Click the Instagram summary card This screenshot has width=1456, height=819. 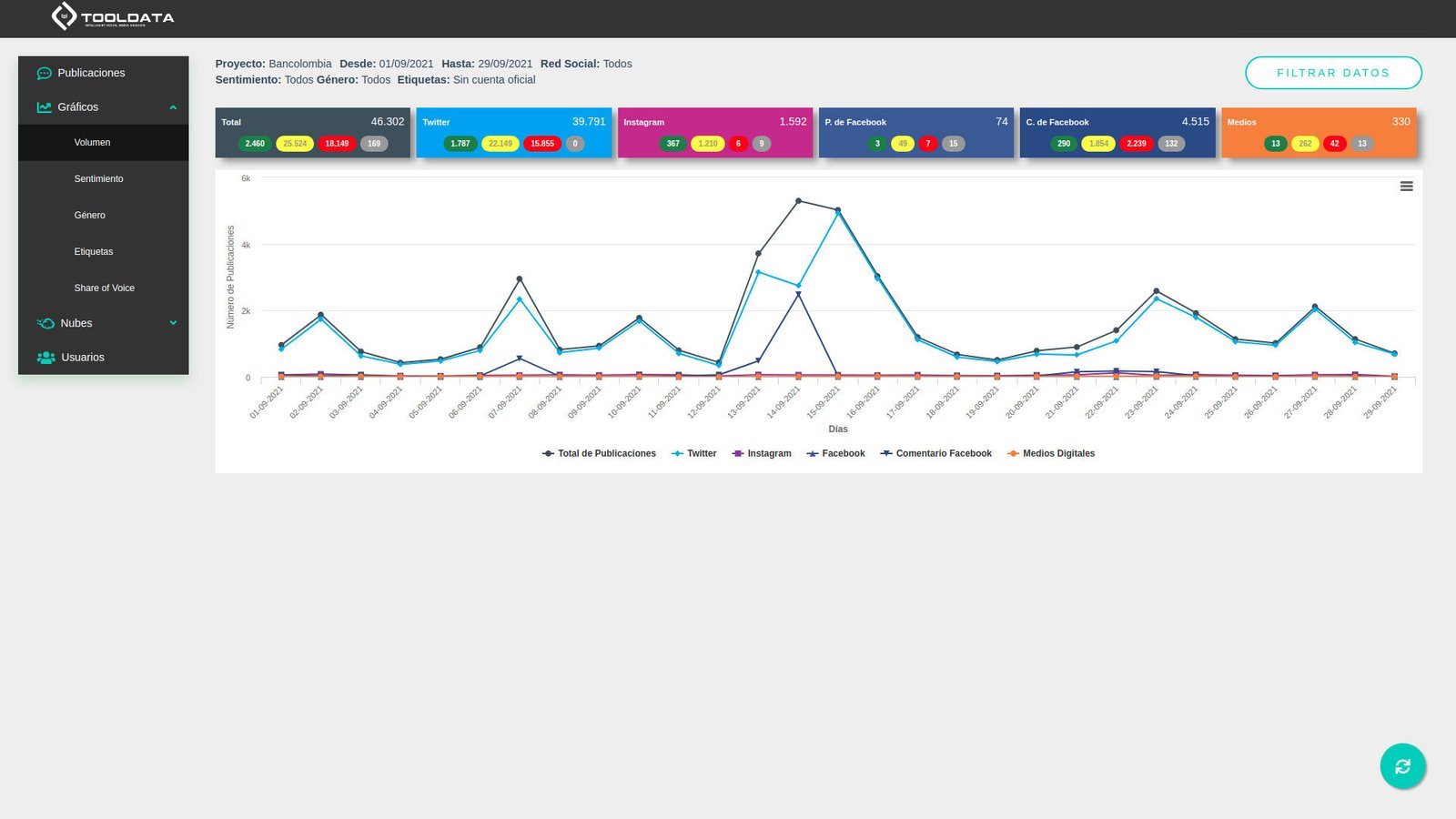tap(714, 132)
